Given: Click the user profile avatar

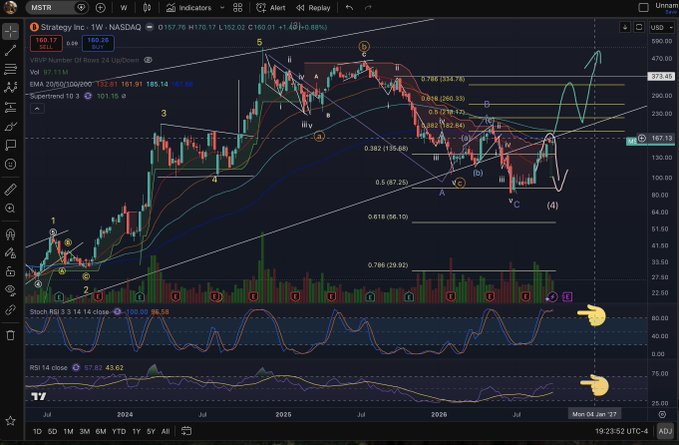Looking at the screenshot, I should pyautogui.click(x=10, y=7).
